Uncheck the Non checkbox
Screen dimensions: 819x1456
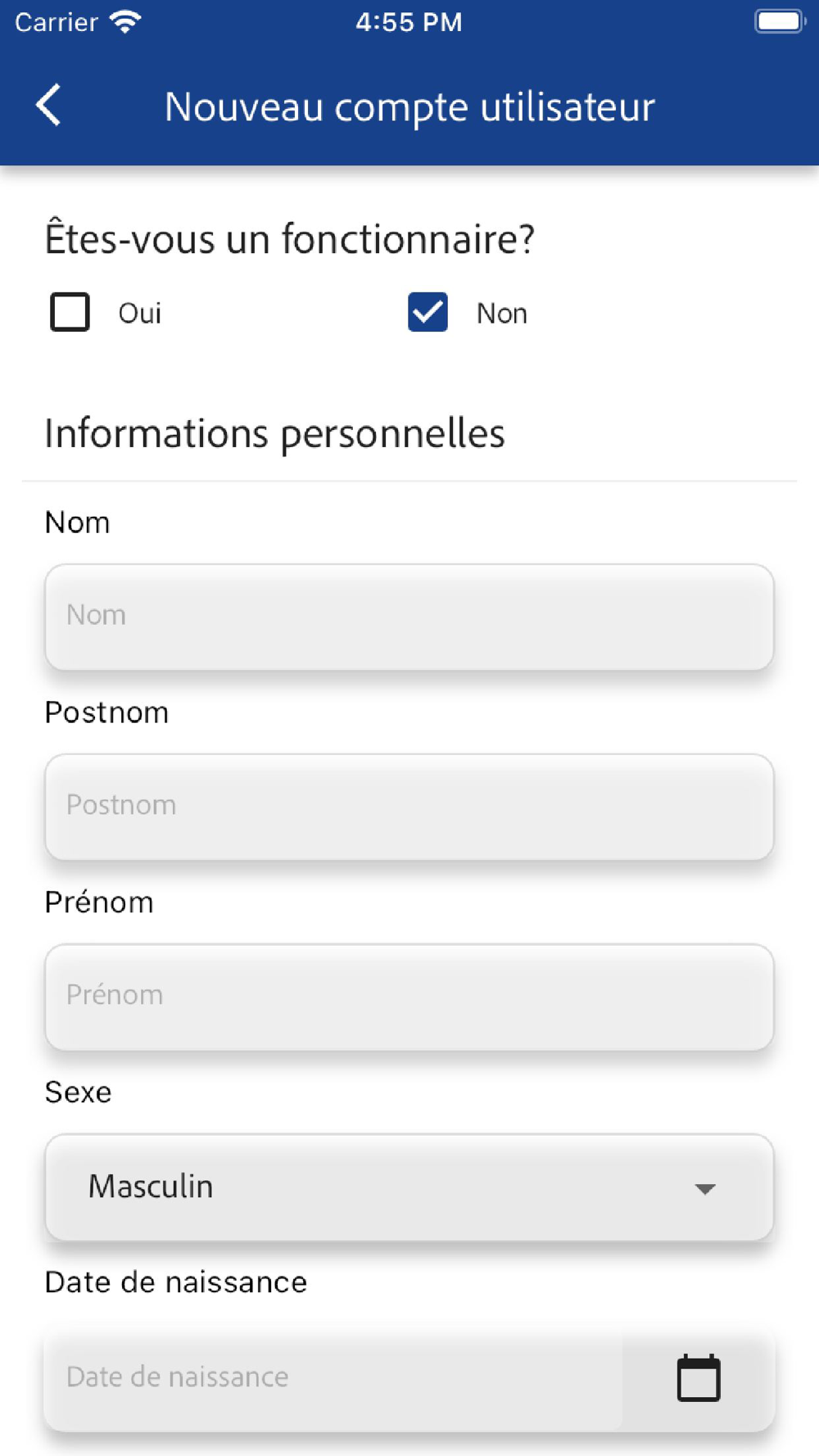click(428, 312)
